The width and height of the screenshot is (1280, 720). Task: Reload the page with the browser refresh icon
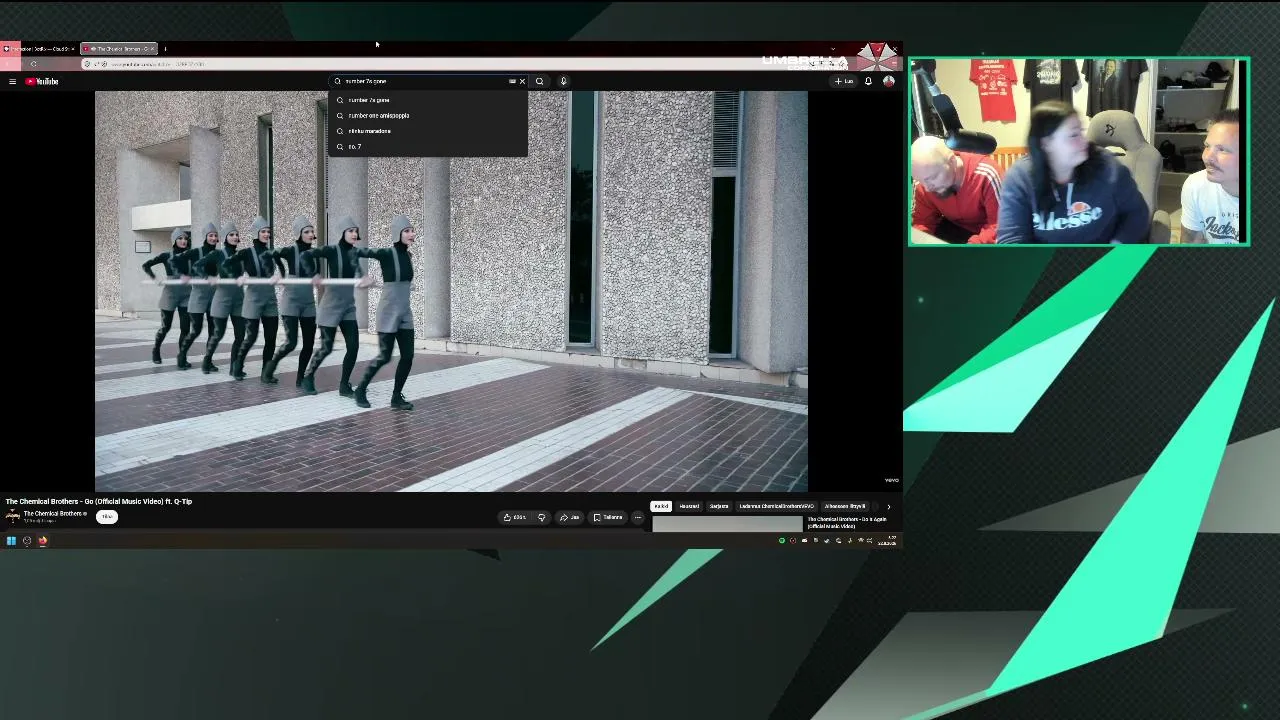33,64
